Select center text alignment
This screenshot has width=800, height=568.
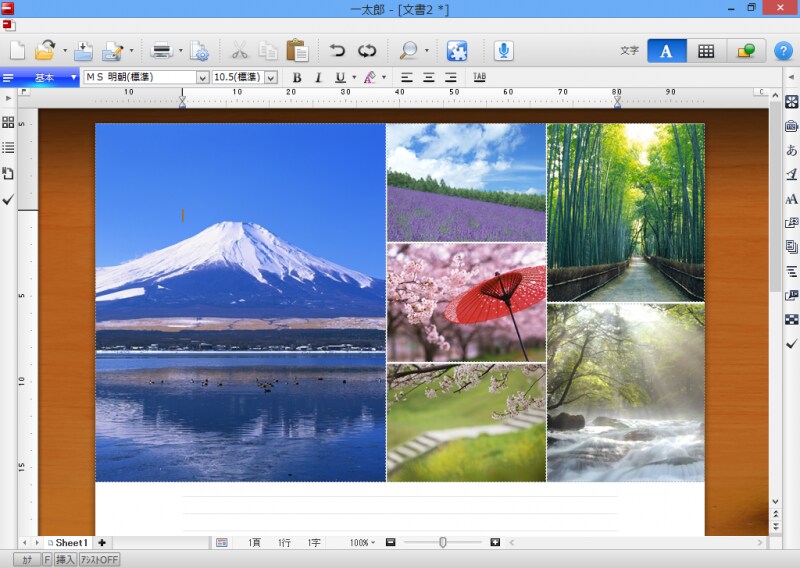(429, 77)
